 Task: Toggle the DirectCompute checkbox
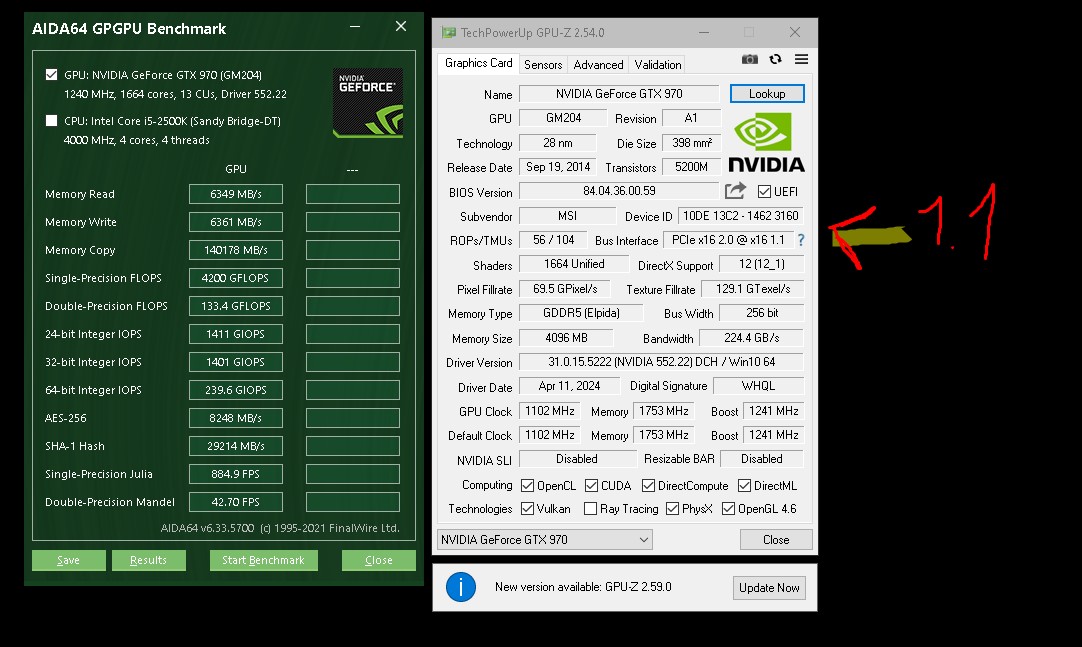pos(648,486)
